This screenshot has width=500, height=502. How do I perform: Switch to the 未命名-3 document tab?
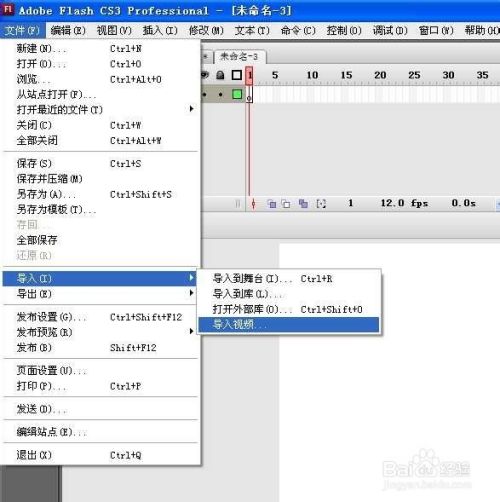point(240,57)
